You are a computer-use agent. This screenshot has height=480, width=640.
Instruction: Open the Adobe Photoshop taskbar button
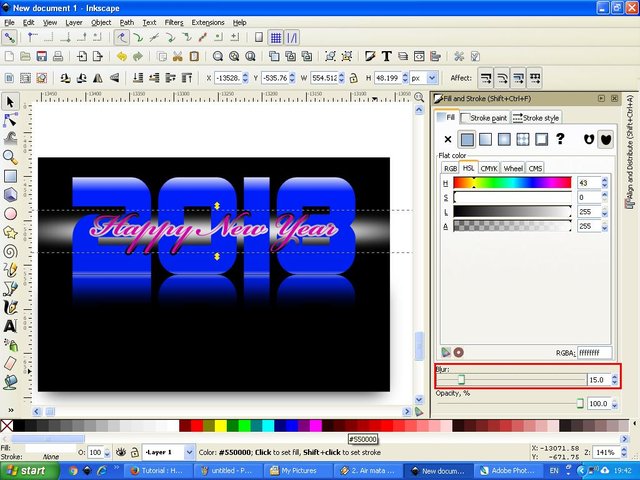click(x=507, y=471)
